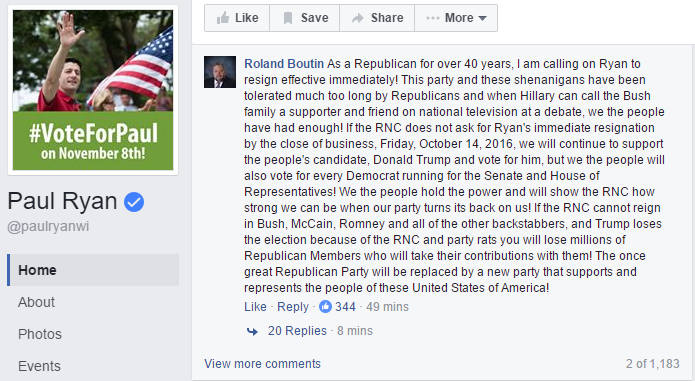695x381 pixels.
Task: Click Reply under Roland Boutin's comment
Action: (293, 307)
